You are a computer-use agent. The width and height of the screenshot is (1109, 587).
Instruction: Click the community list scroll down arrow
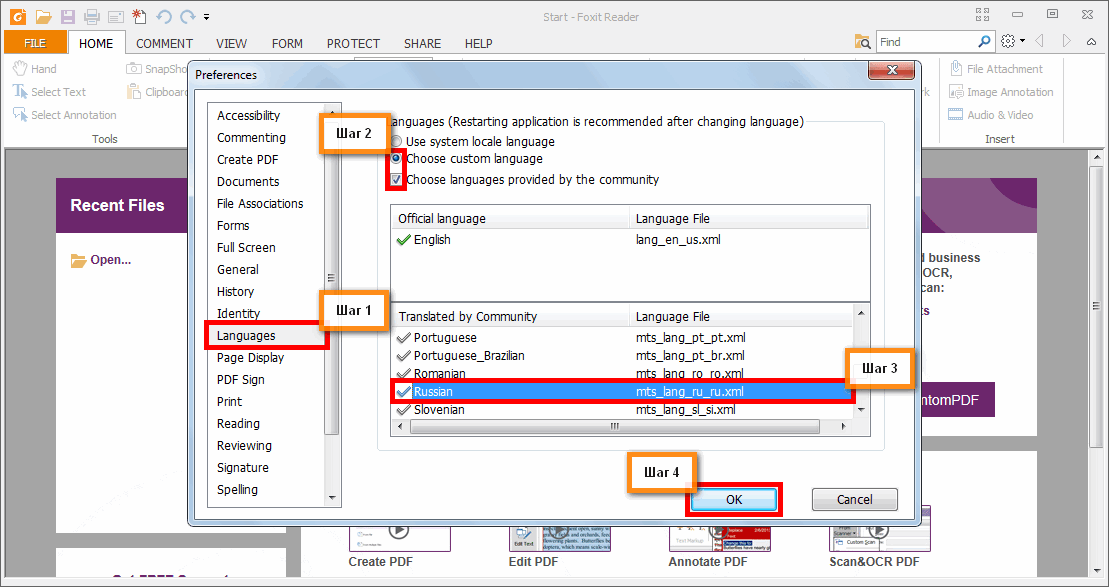click(x=861, y=409)
